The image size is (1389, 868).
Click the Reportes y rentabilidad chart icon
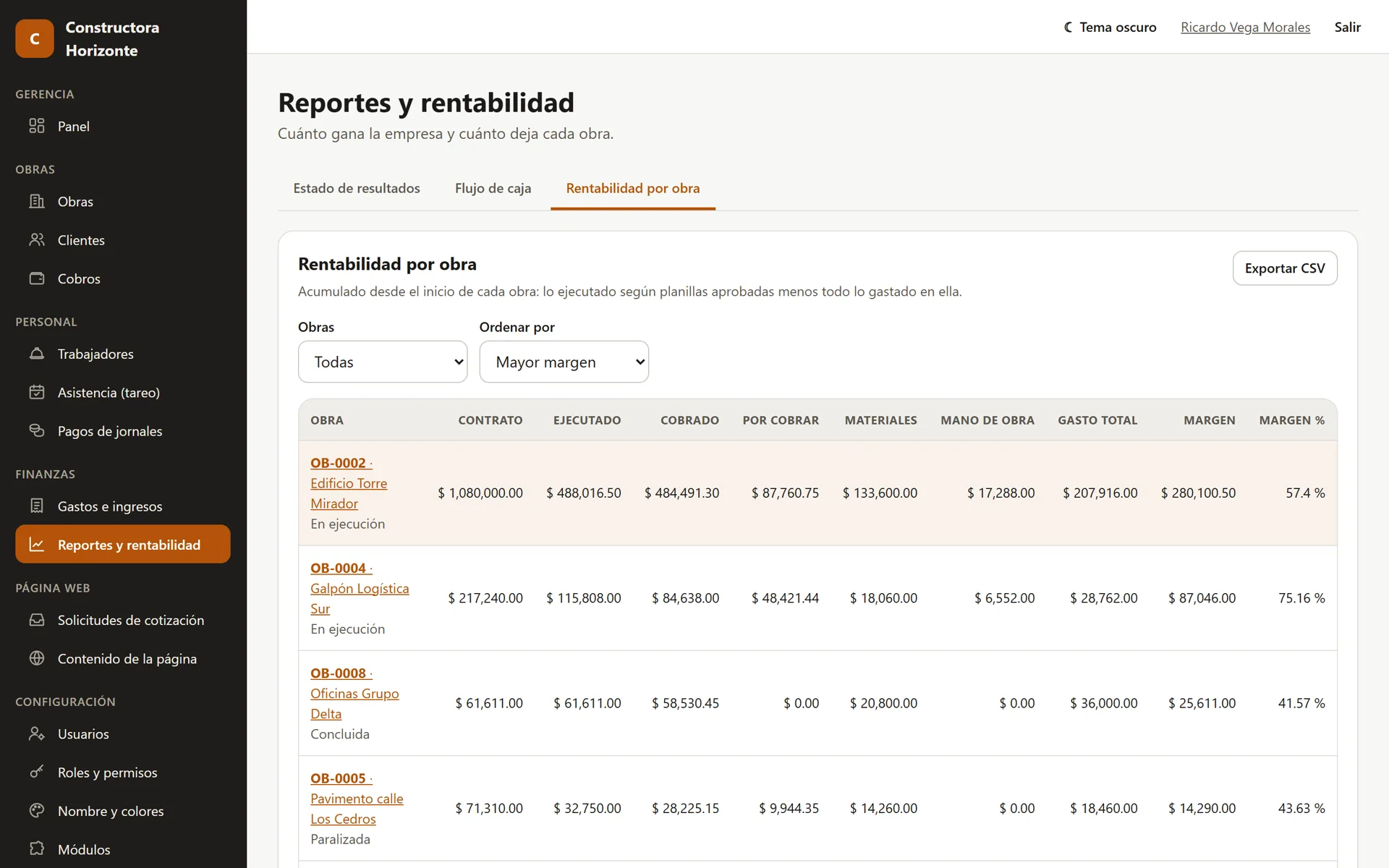click(37, 545)
